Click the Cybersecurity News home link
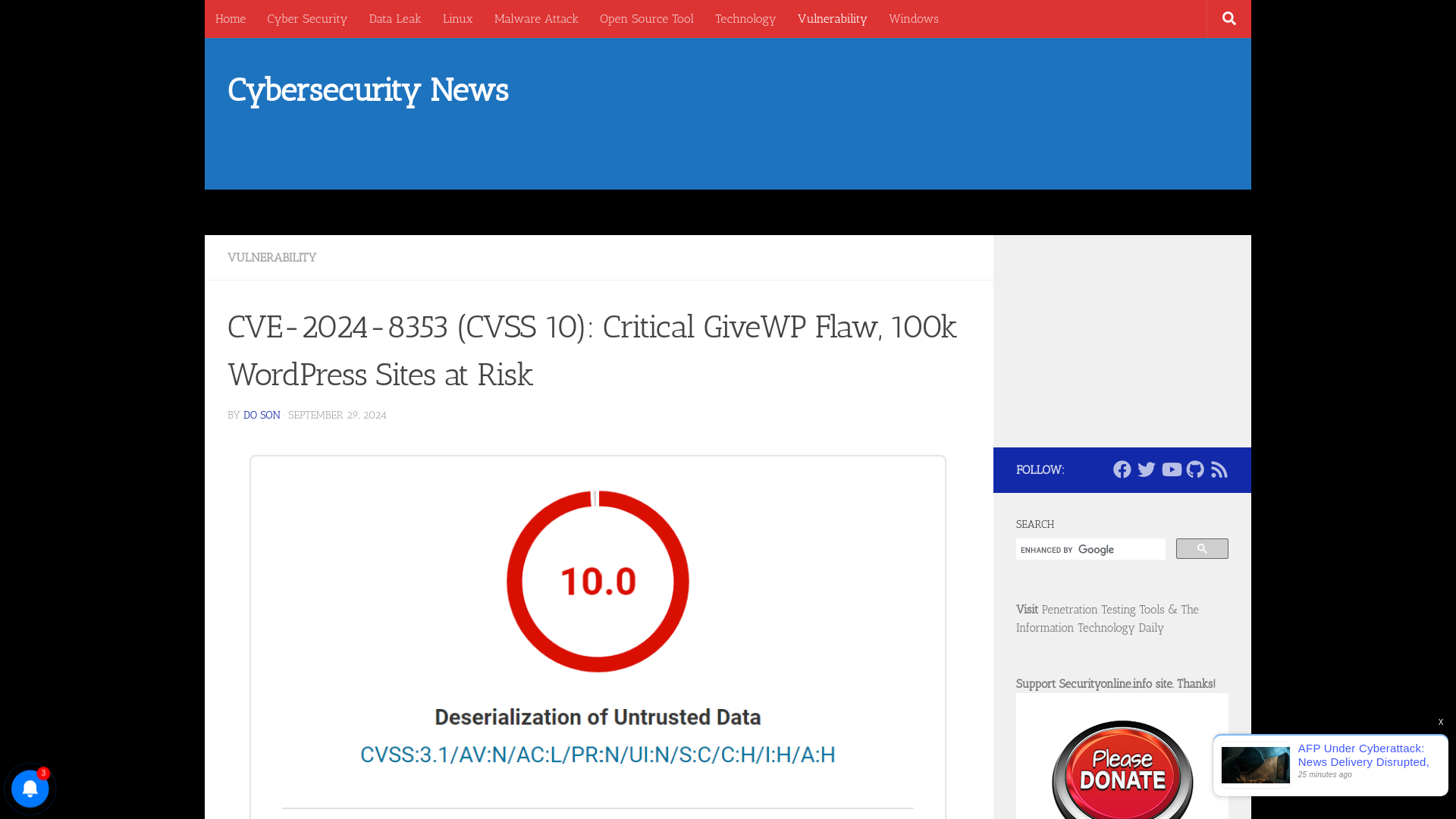 pos(368,90)
